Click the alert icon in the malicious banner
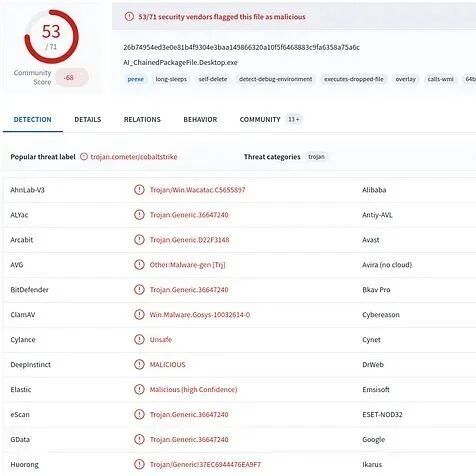The width and height of the screenshot is (476, 476). pos(129,16)
